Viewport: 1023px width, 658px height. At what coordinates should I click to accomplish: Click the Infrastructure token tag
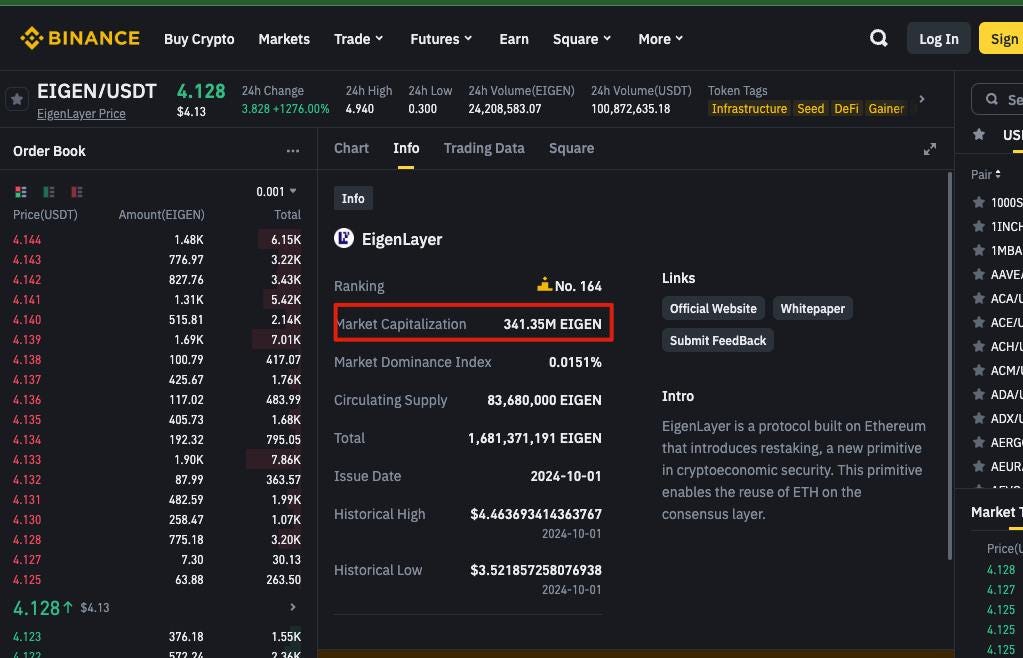(x=749, y=109)
